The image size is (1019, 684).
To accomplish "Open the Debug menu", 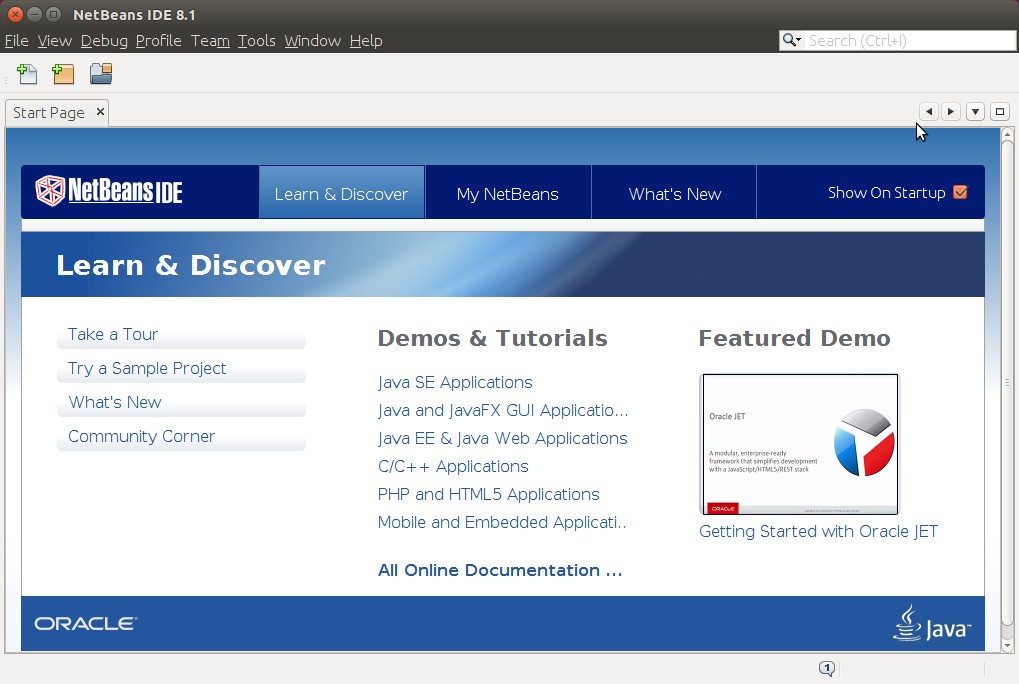I will pos(104,41).
